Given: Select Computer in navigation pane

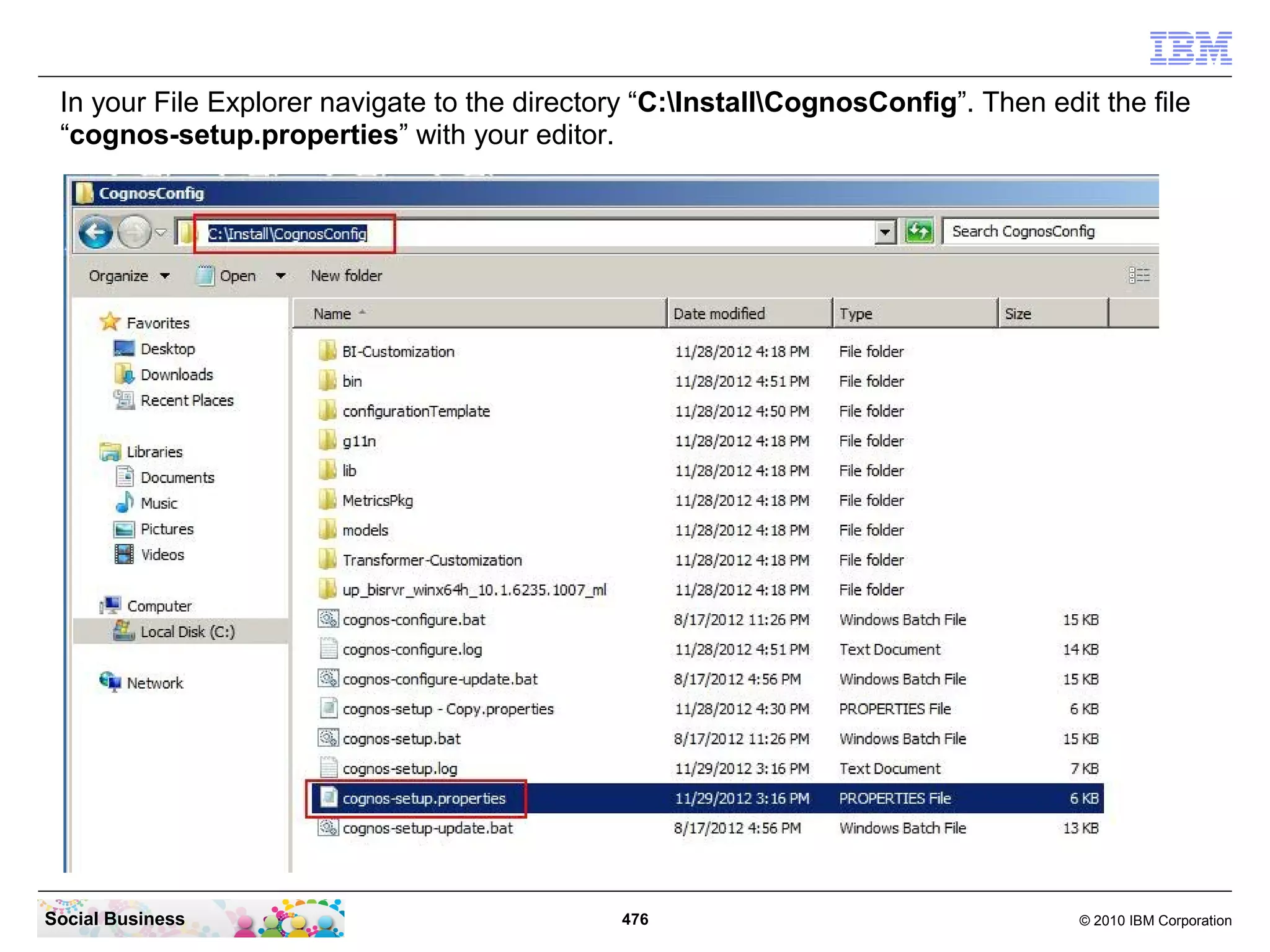Looking at the screenshot, I should pos(159,606).
